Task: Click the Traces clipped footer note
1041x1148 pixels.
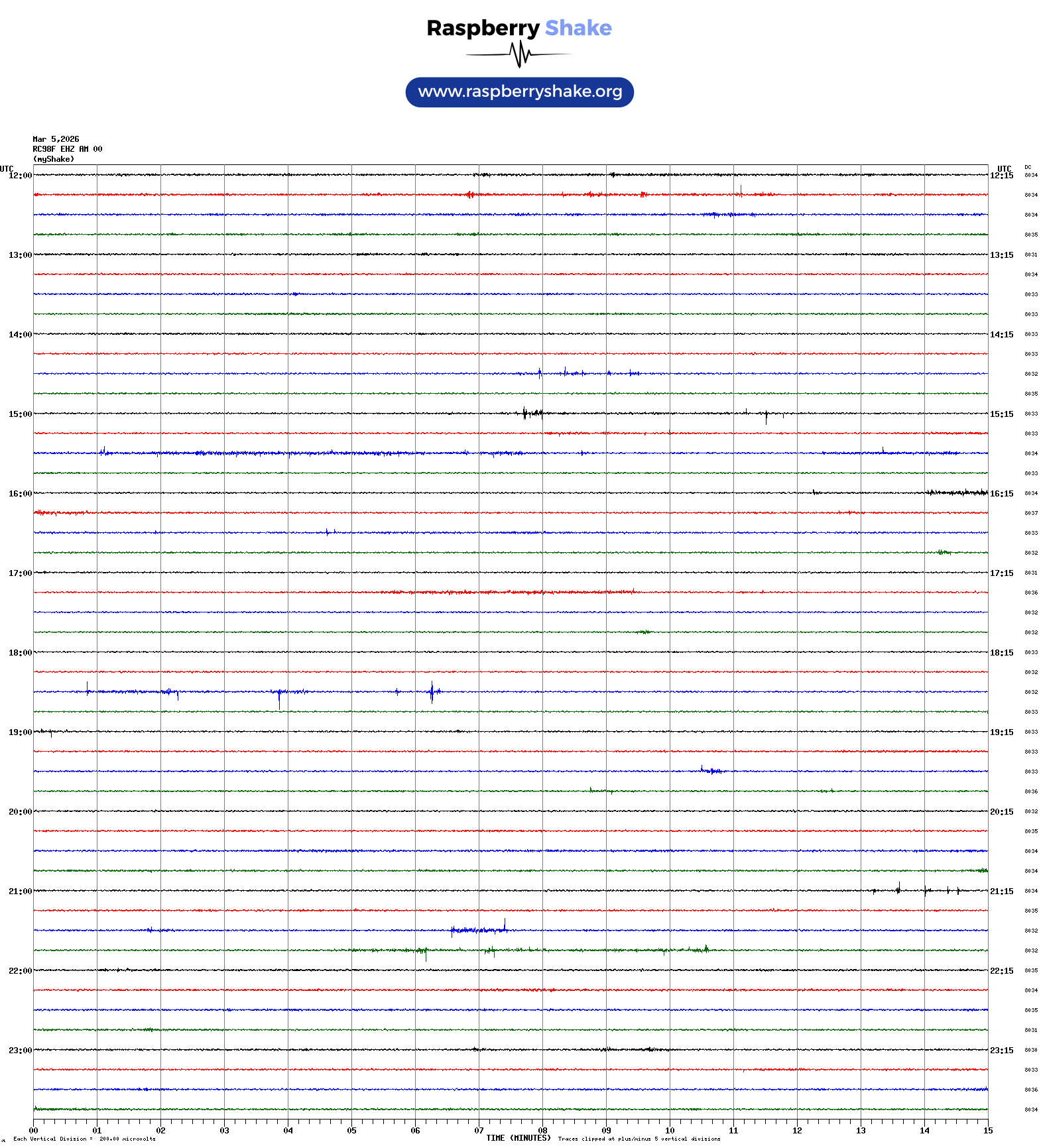Action: (639, 1139)
